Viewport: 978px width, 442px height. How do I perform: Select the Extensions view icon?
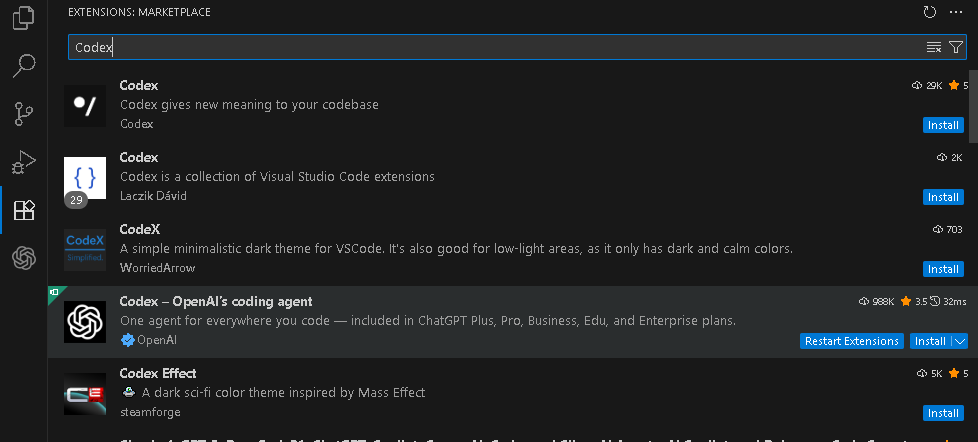[x=23, y=210]
